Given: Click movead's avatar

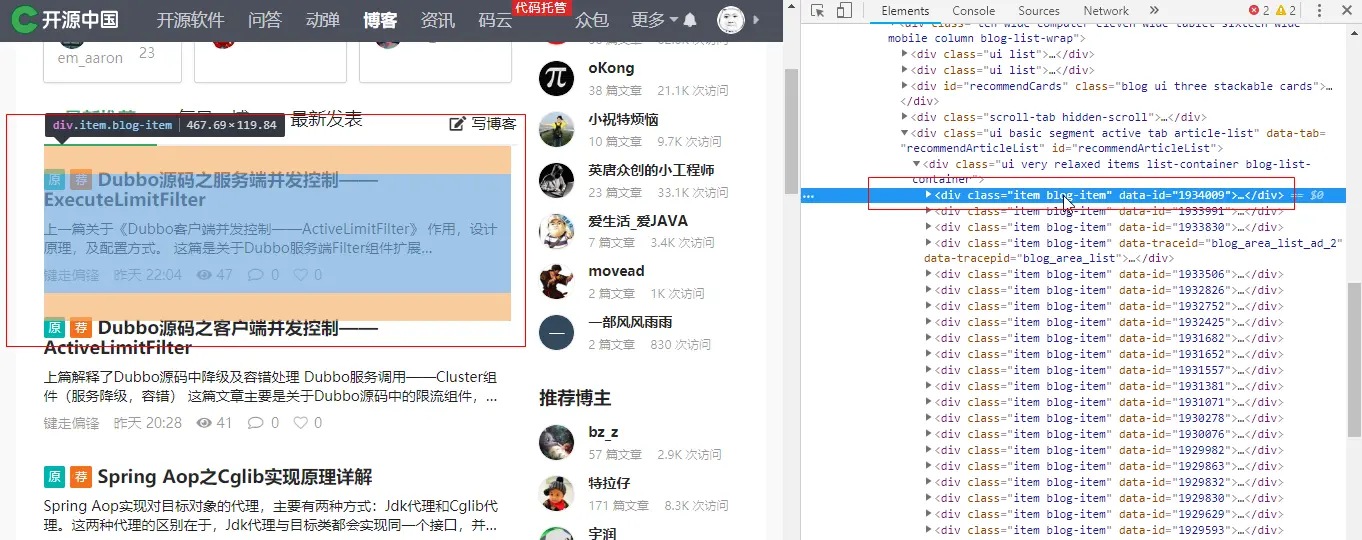Looking at the screenshot, I should coord(556,282).
